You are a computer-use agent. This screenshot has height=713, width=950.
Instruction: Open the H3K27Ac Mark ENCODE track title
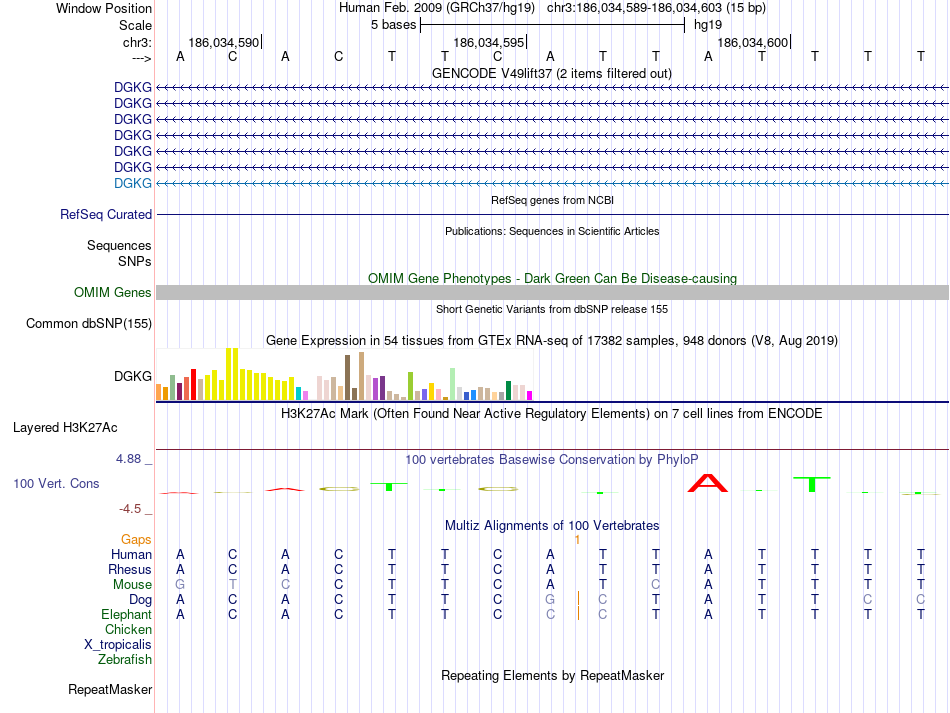(552, 414)
